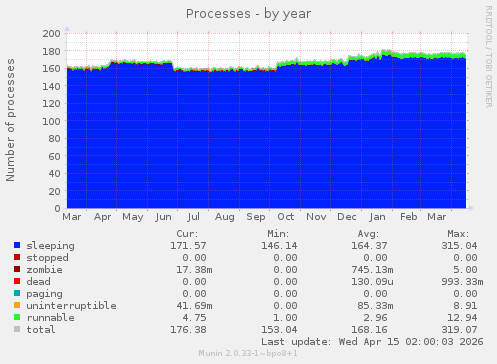Click the dark red zombie legend swatch

tap(17, 269)
